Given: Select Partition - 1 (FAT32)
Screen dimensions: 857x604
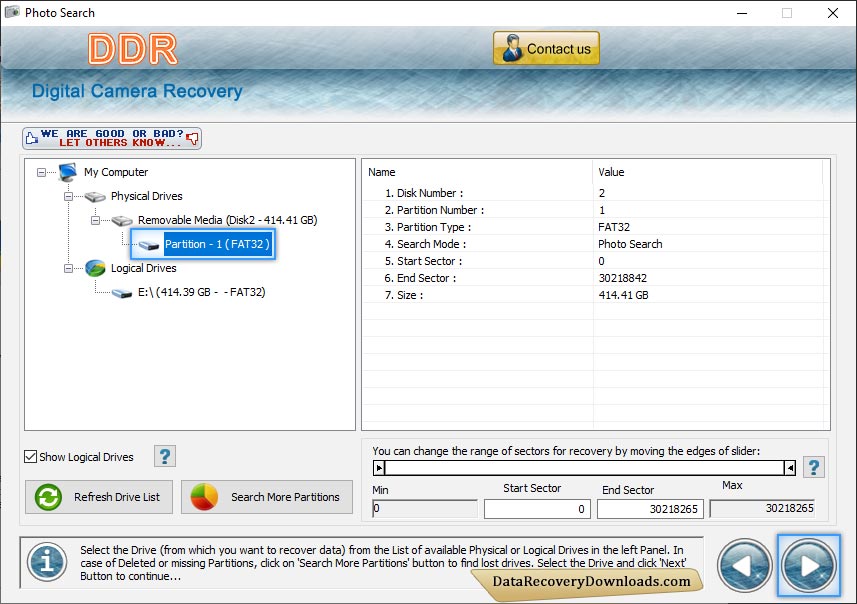Looking at the screenshot, I should pyautogui.click(x=218, y=244).
